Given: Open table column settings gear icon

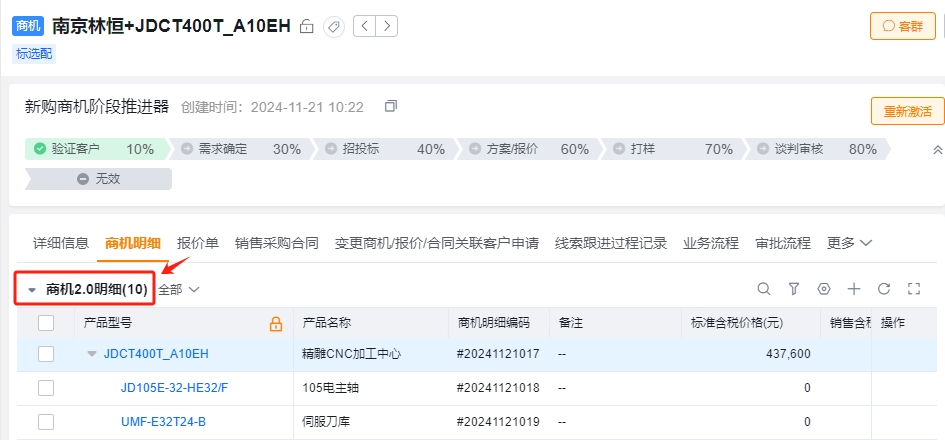Looking at the screenshot, I should point(824,289).
